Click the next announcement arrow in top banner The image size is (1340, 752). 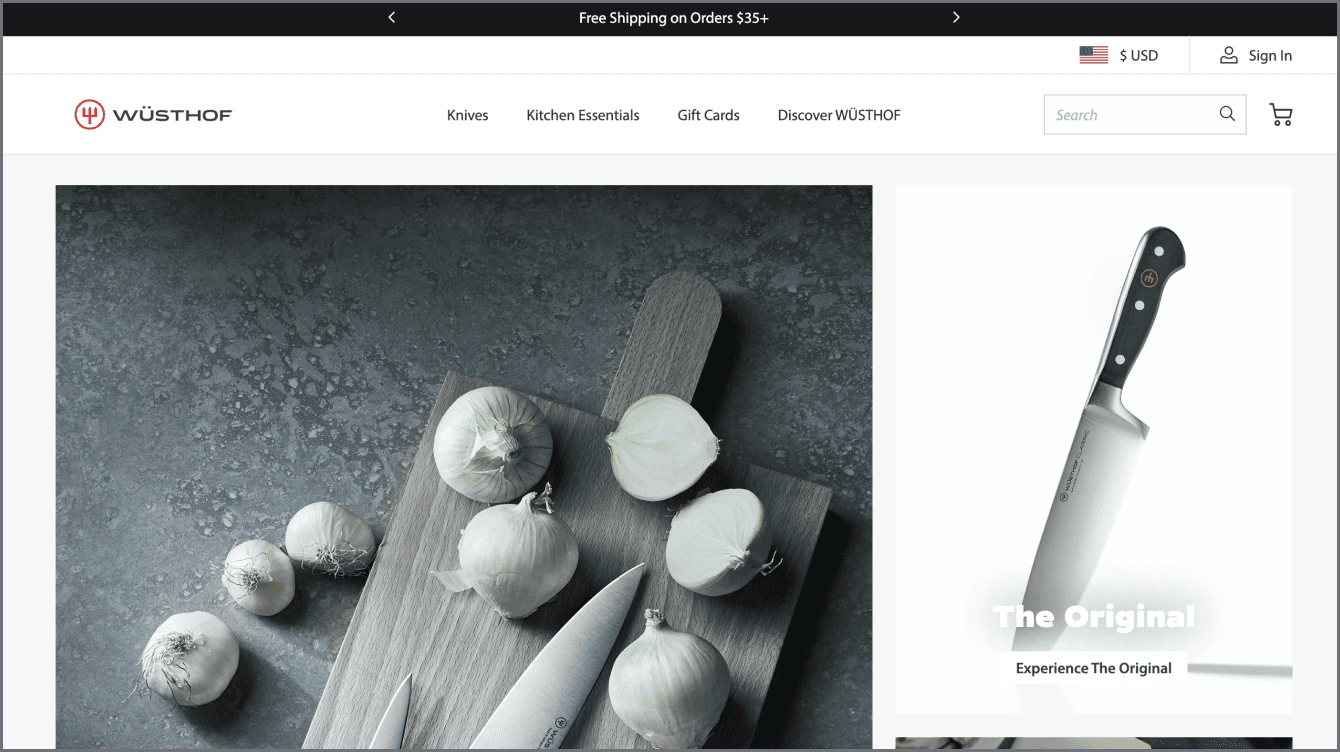tap(956, 17)
